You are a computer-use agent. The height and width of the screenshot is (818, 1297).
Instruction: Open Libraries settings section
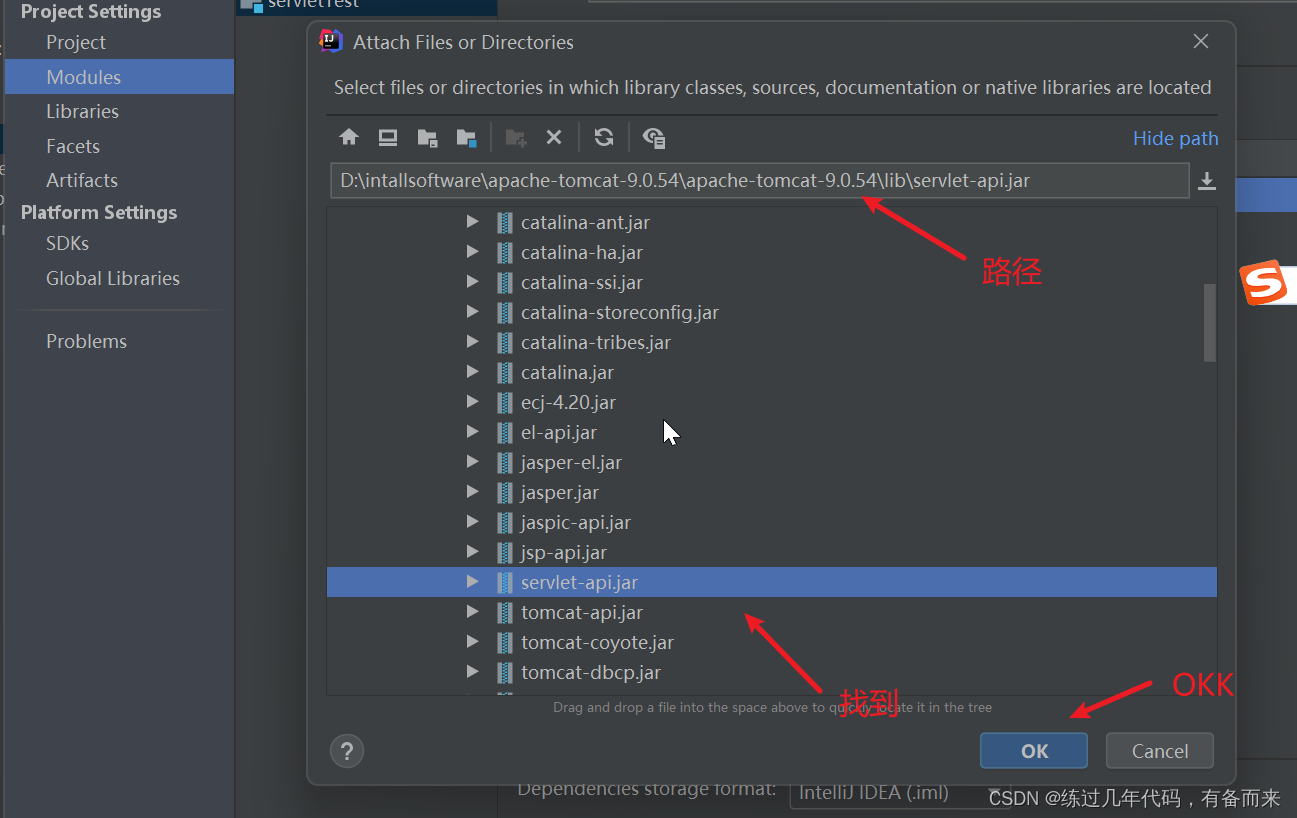[82, 111]
